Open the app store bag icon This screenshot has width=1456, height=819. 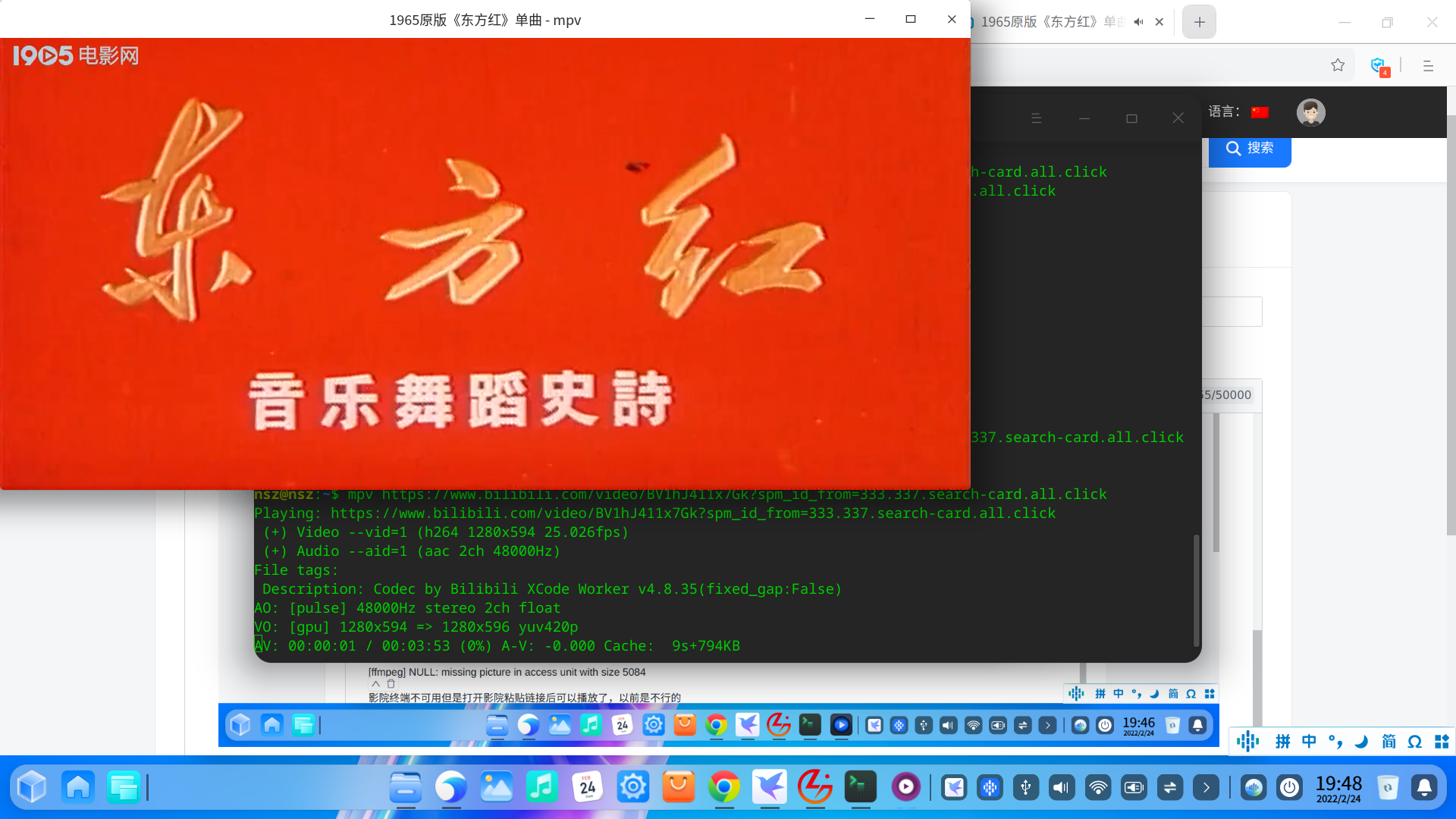pos(678,788)
